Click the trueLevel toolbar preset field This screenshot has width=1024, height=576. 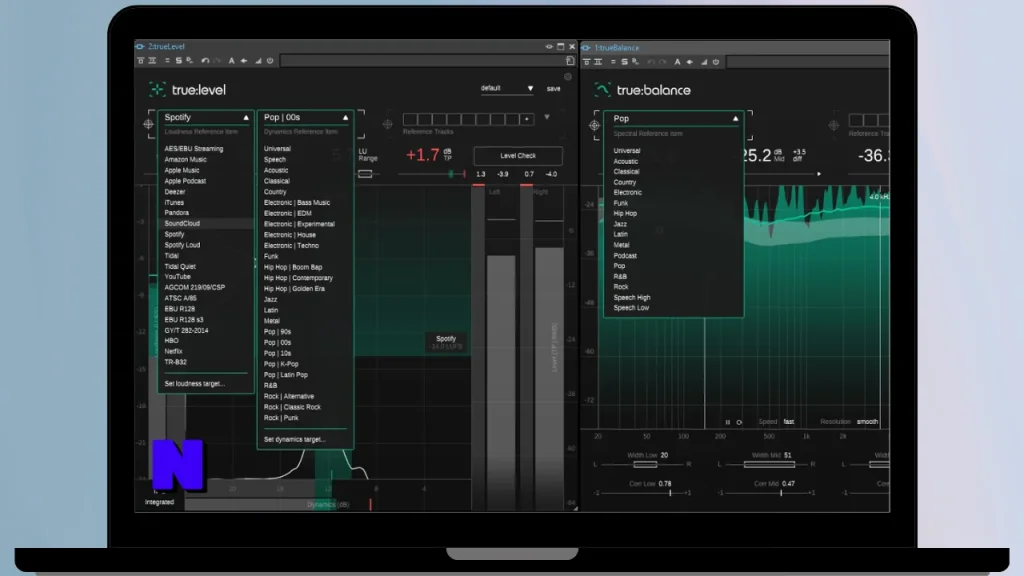pos(422,61)
